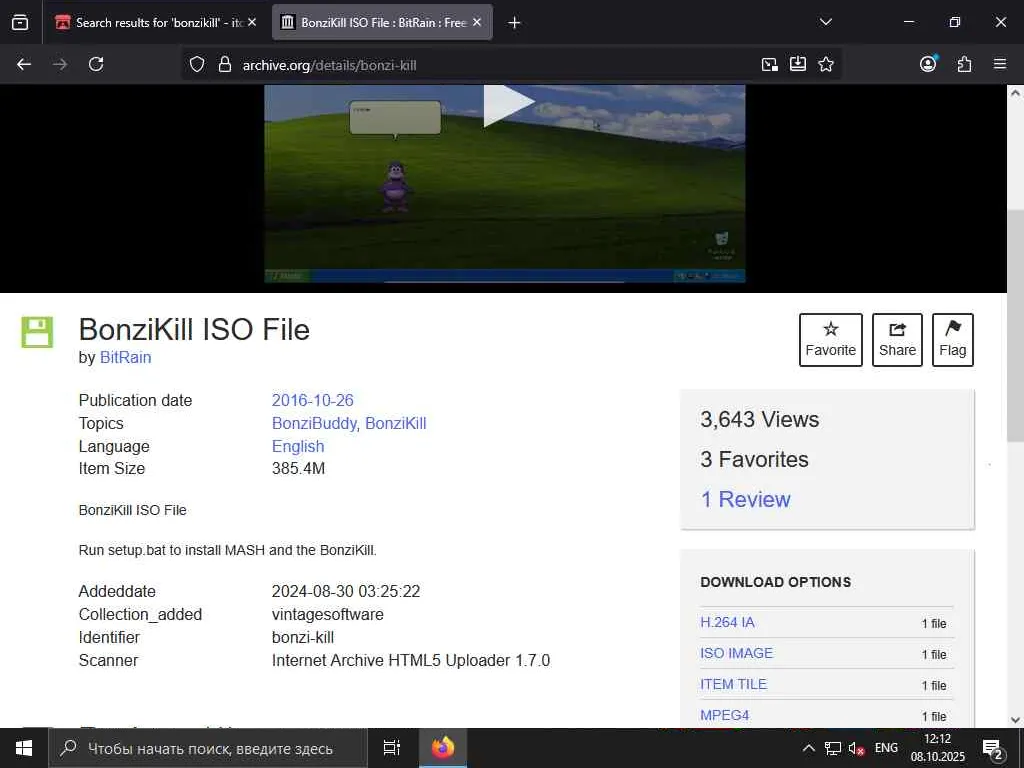Reload the current page
Image resolution: width=1024 pixels, height=768 pixels.
coord(96,64)
